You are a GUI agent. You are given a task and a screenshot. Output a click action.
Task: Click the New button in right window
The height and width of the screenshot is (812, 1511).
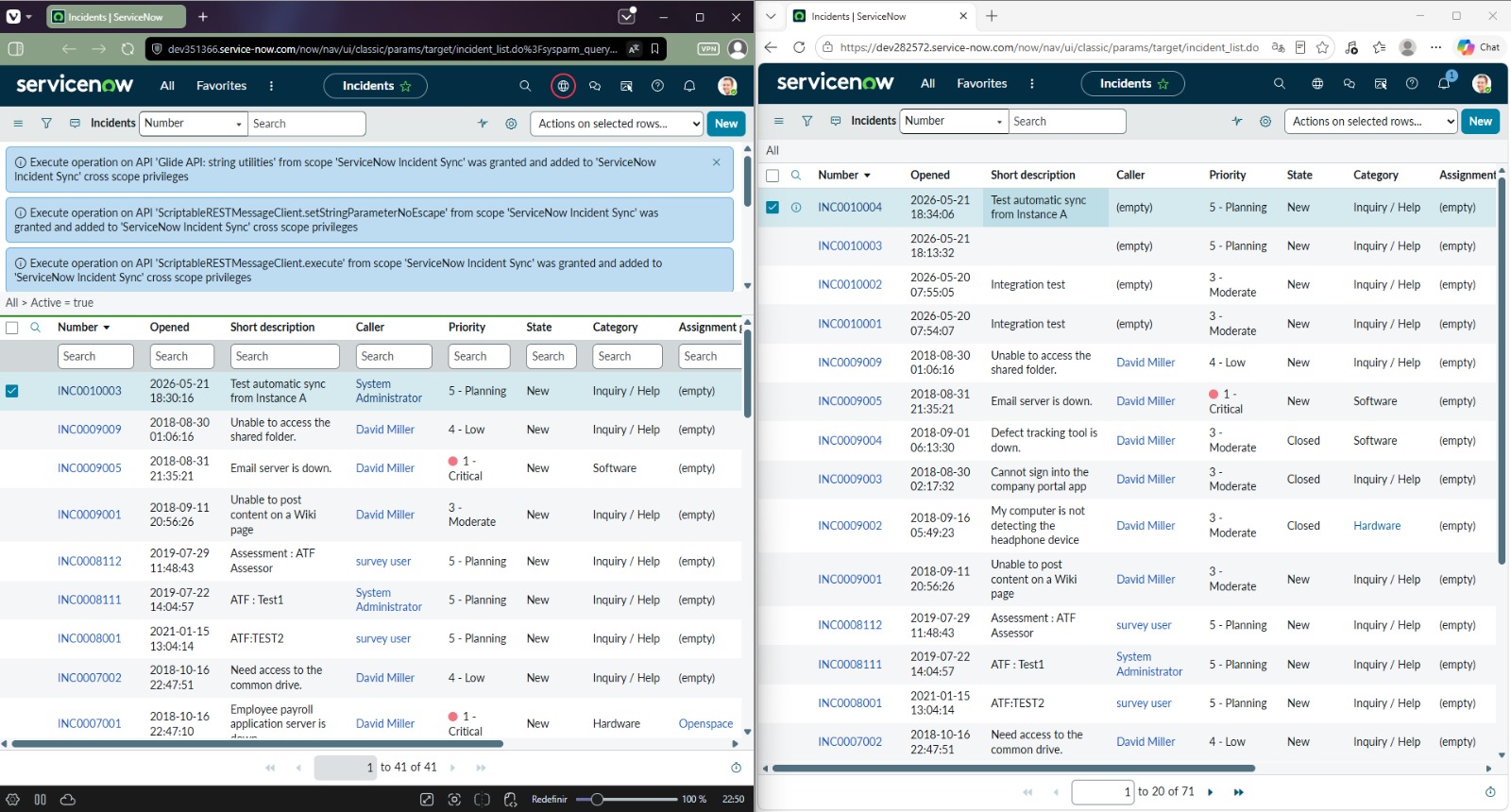point(1481,121)
